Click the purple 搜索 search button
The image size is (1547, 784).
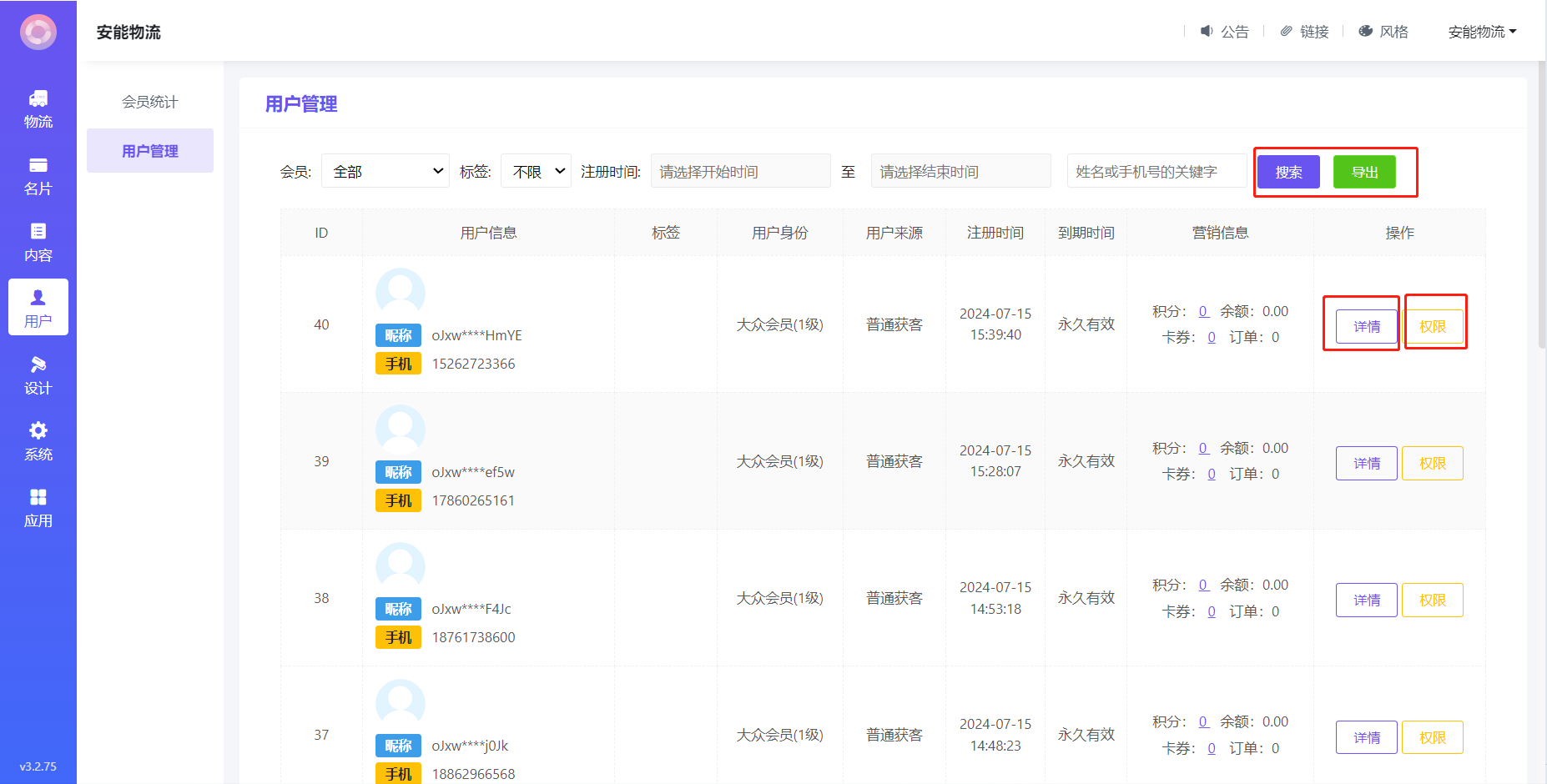(x=1288, y=172)
